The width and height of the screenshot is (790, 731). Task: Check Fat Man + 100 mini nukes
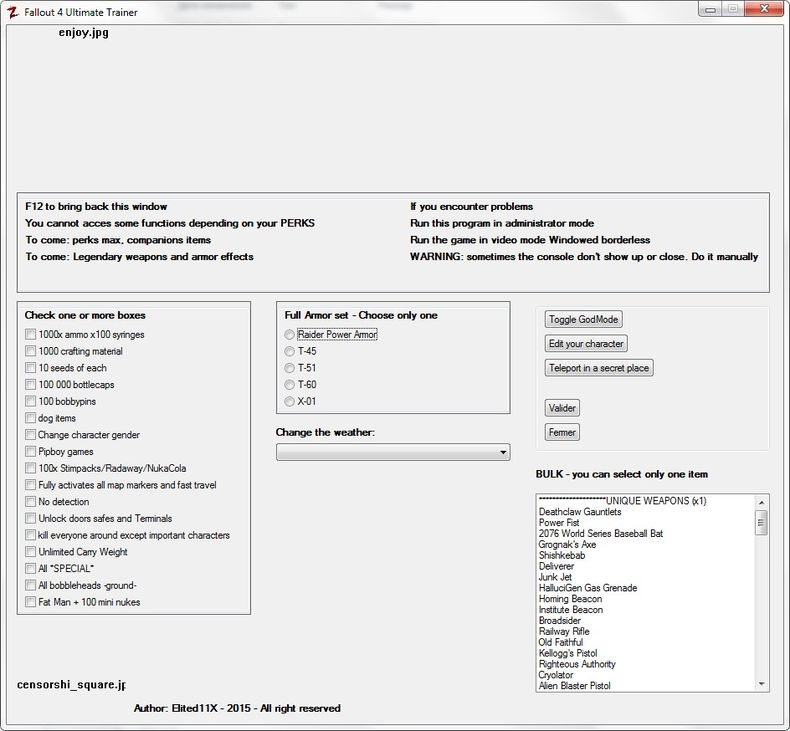pyautogui.click(x=31, y=602)
